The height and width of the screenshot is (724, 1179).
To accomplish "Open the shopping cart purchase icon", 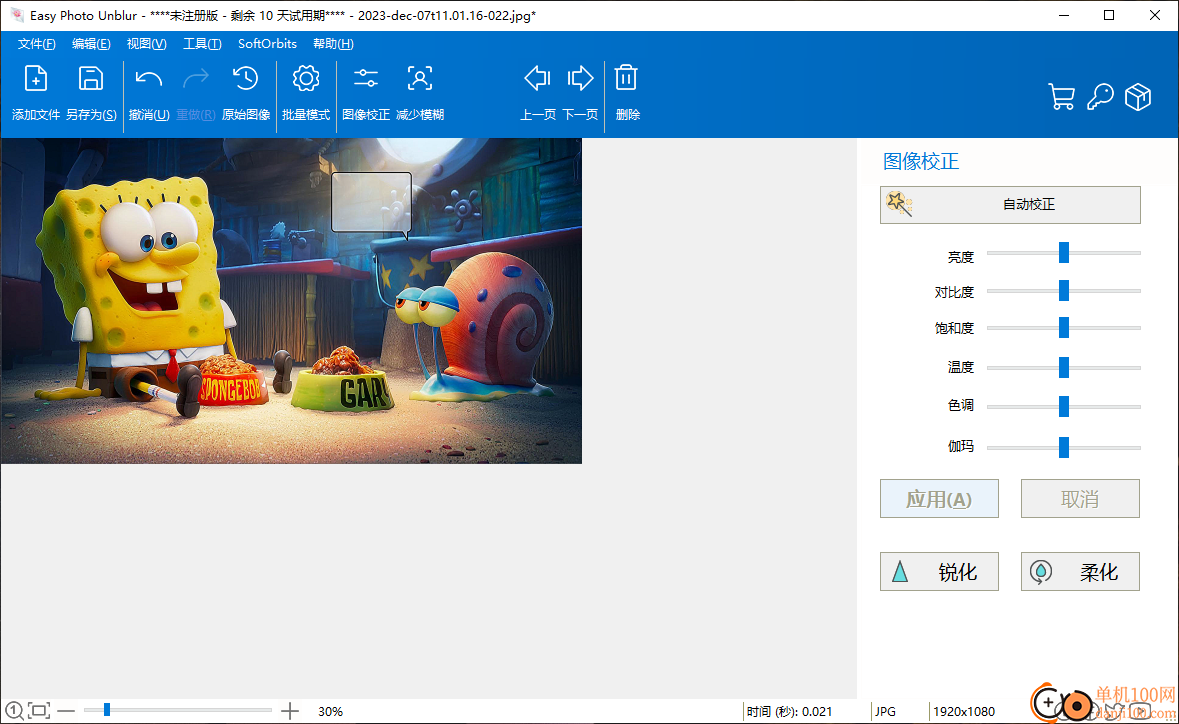I will (x=1061, y=97).
